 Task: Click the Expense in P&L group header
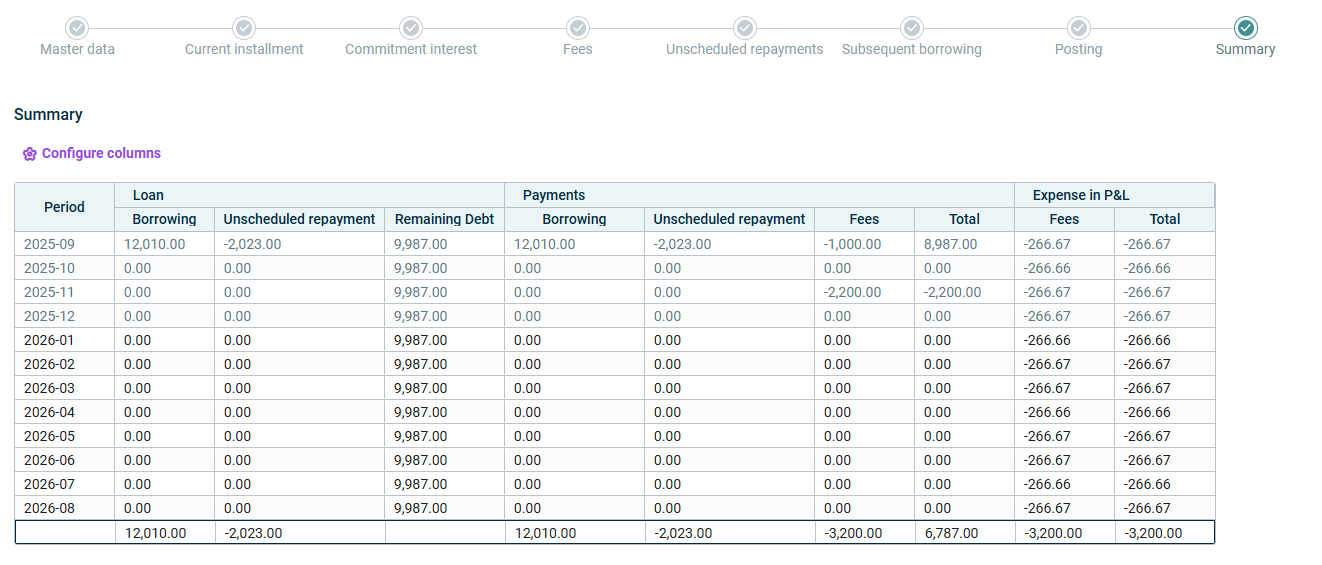click(x=1115, y=195)
